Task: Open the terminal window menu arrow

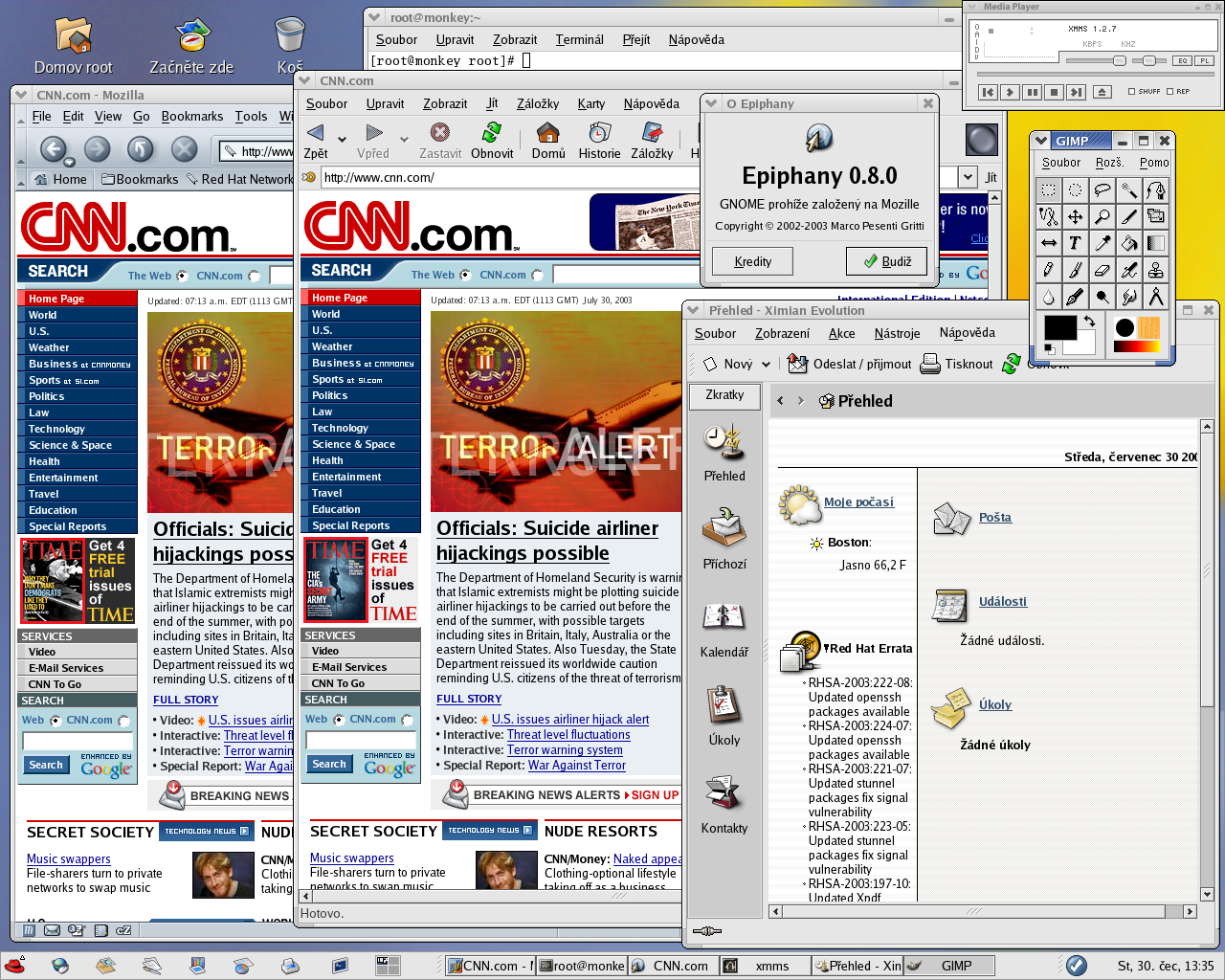Action: click(x=375, y=17)
